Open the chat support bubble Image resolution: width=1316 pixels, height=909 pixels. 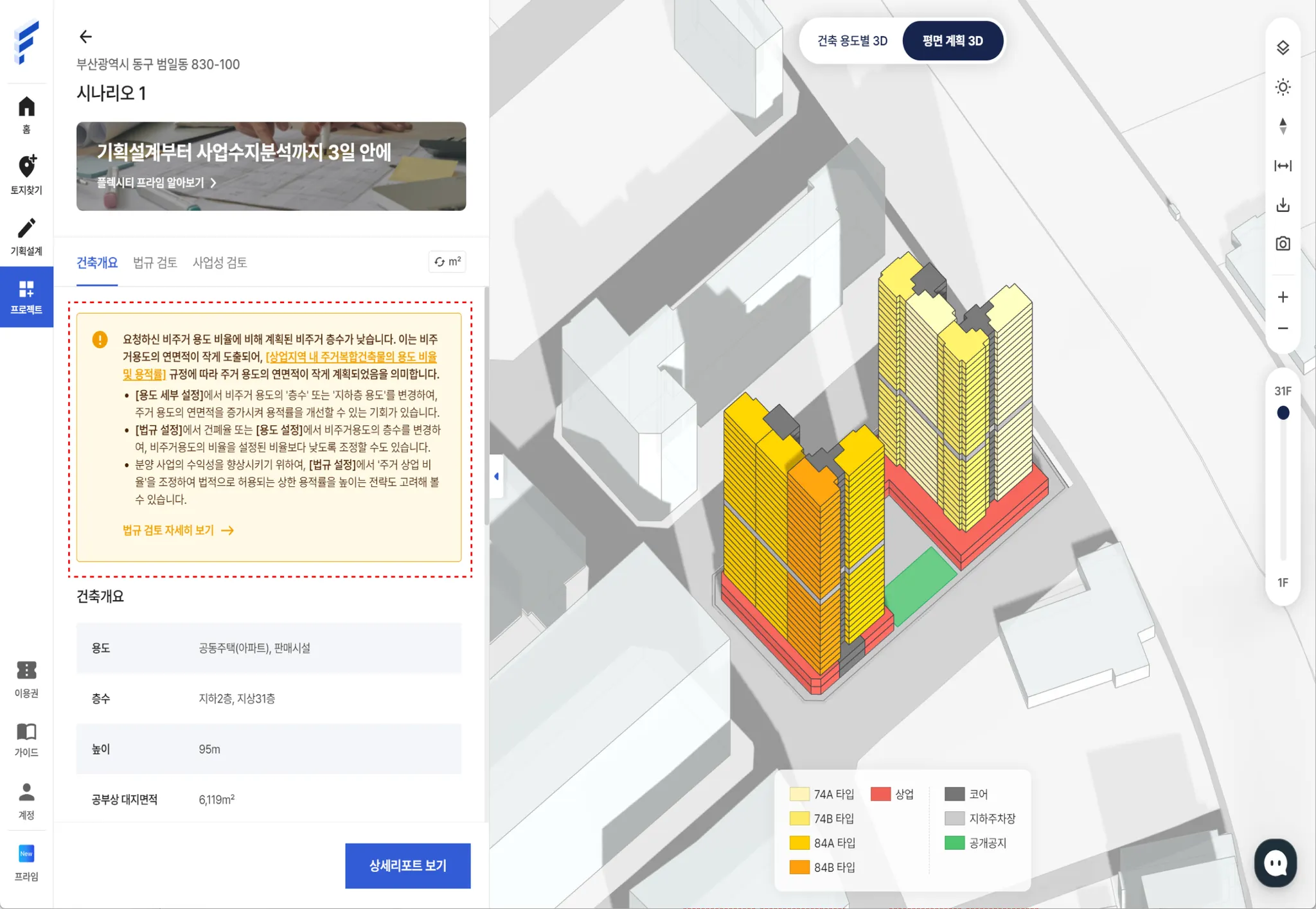pos(1275,863)
